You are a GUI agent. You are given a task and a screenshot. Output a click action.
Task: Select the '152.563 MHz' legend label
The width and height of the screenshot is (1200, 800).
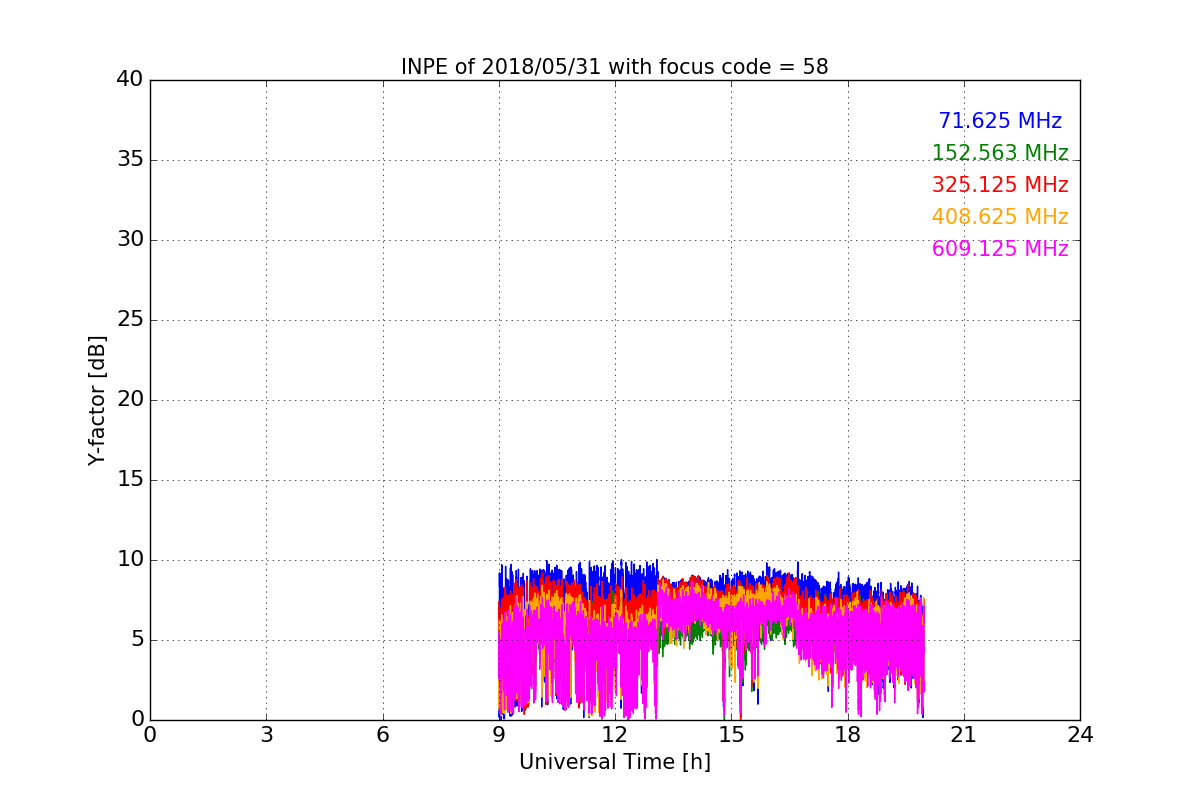(x=1000, y=153)
